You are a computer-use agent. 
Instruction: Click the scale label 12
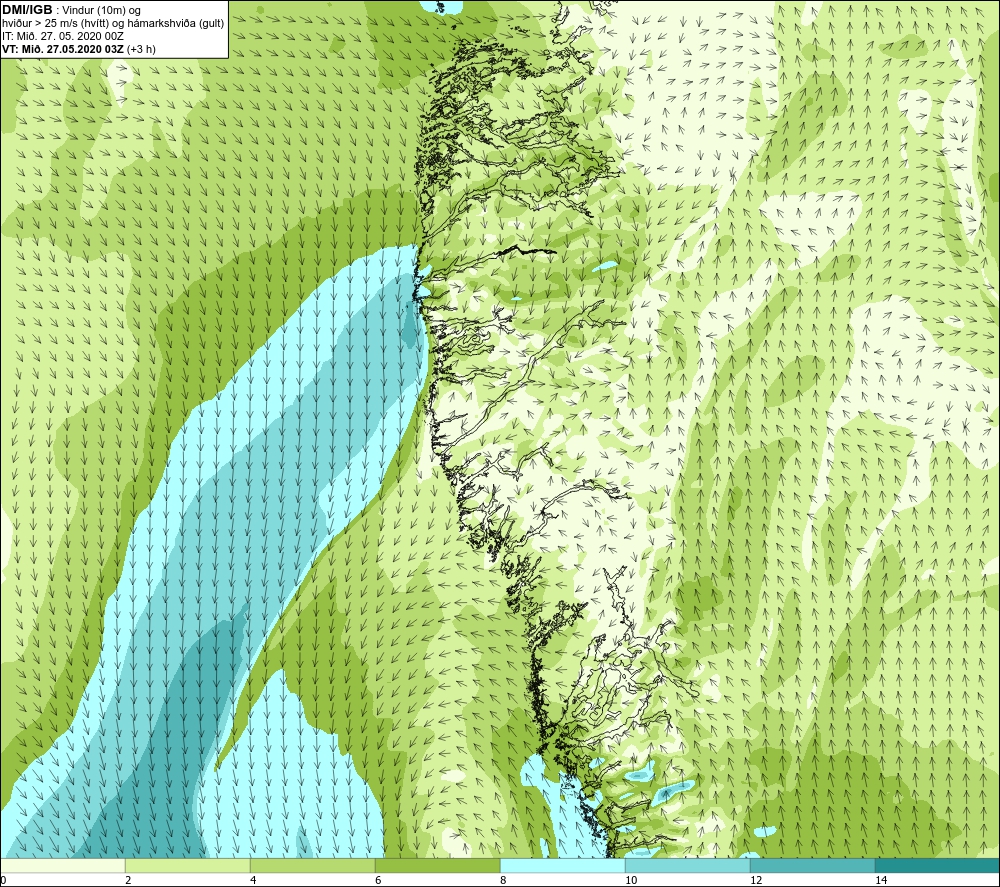(755, 880)
